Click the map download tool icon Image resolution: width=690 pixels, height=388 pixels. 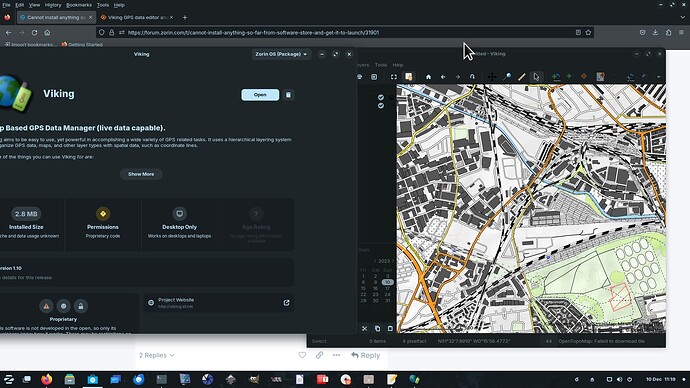pyautogui.click(x=600, y=77)
